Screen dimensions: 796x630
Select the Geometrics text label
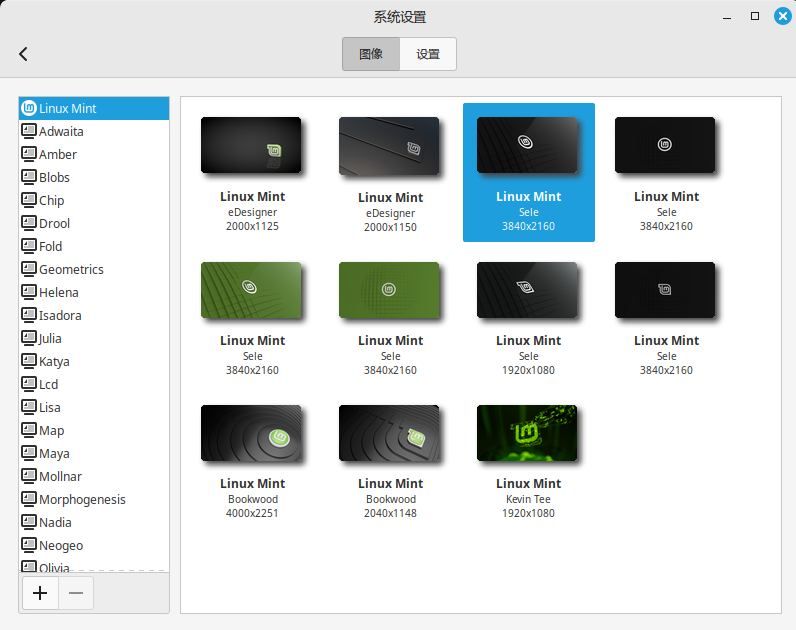pyautogui.click(x=72, y=270)
